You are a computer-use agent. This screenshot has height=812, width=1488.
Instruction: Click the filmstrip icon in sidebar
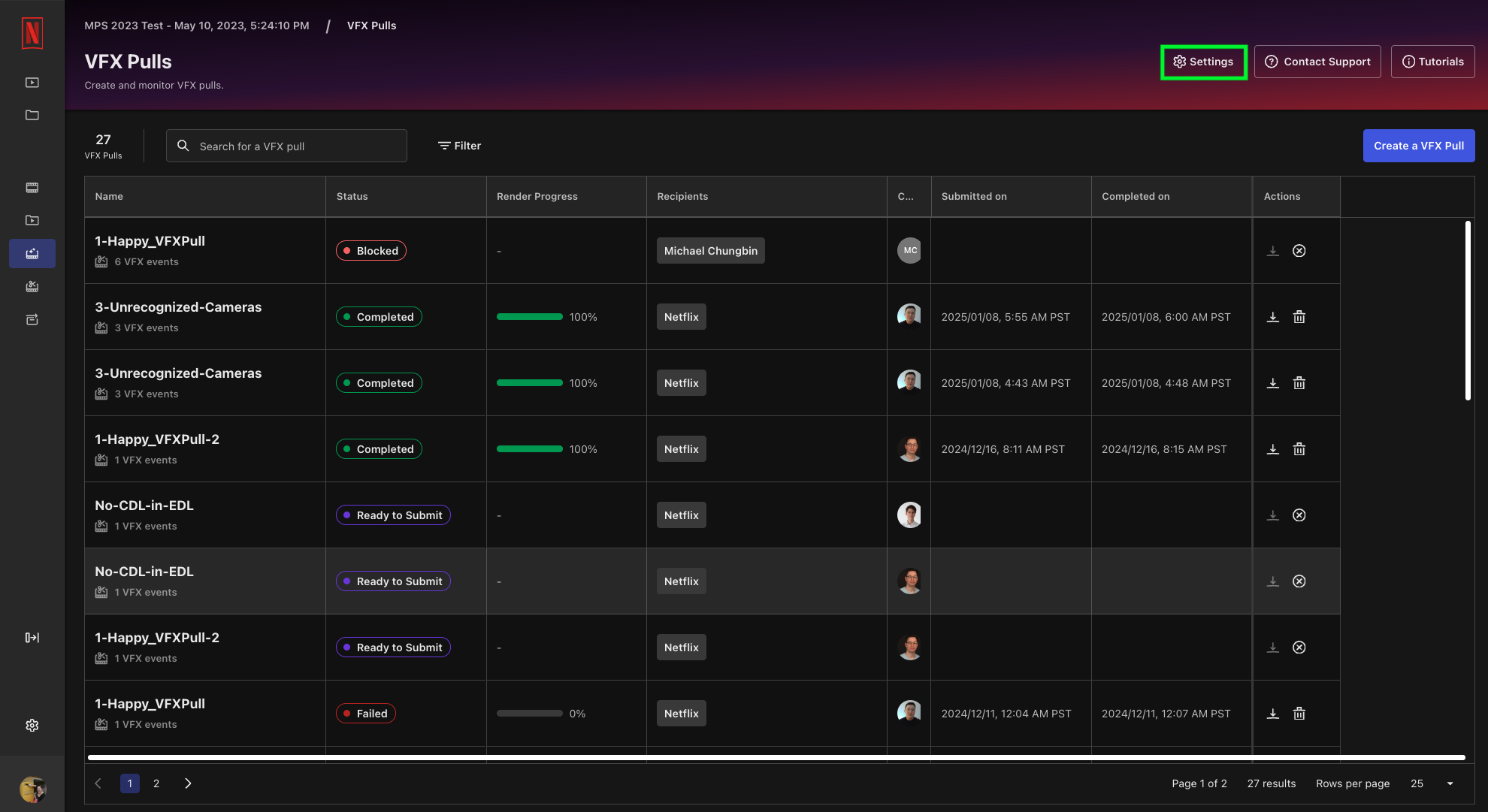click(x=32, y=188)
